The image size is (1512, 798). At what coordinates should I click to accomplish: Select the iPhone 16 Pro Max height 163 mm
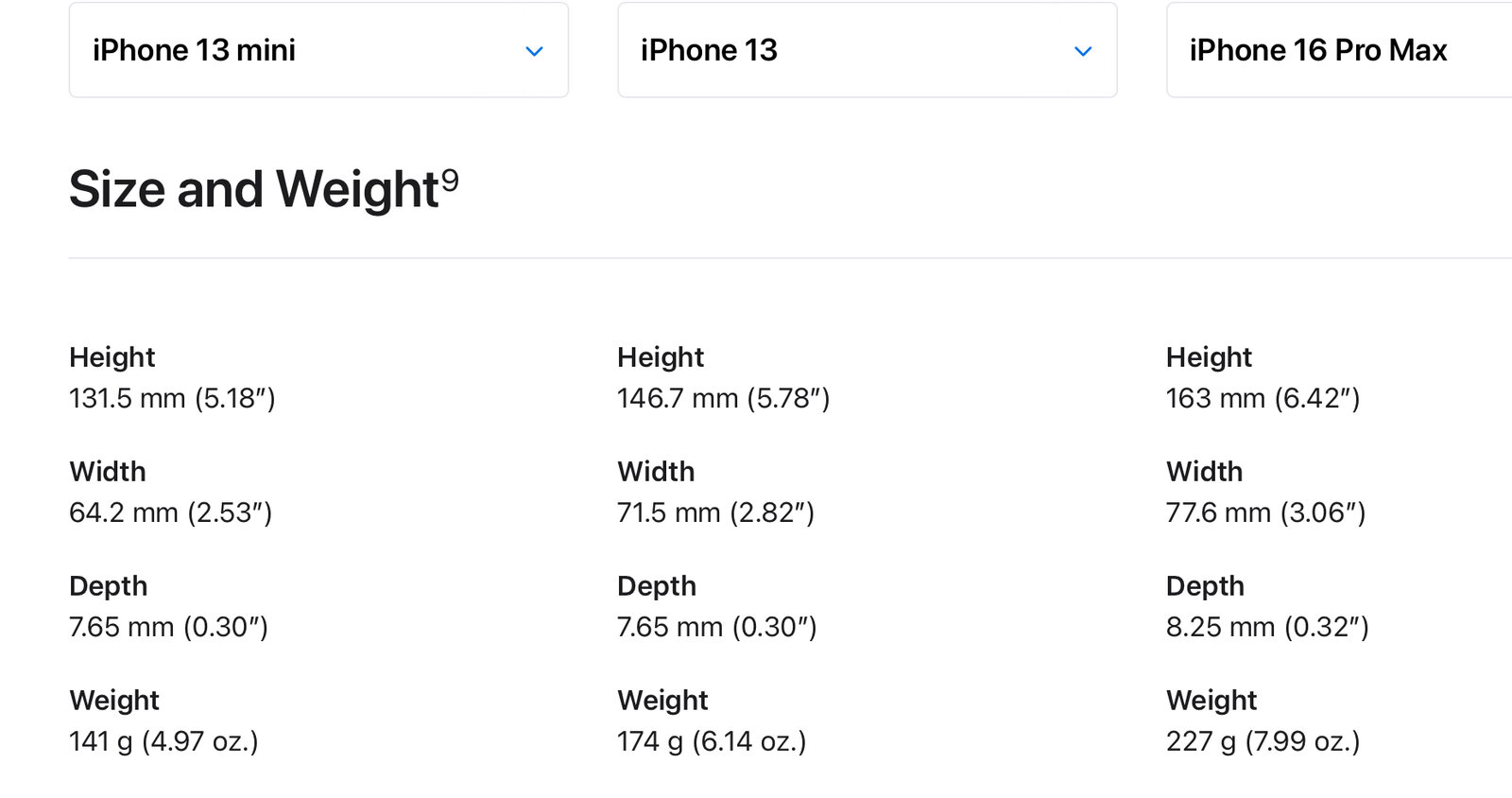[x=1263, y=398]
